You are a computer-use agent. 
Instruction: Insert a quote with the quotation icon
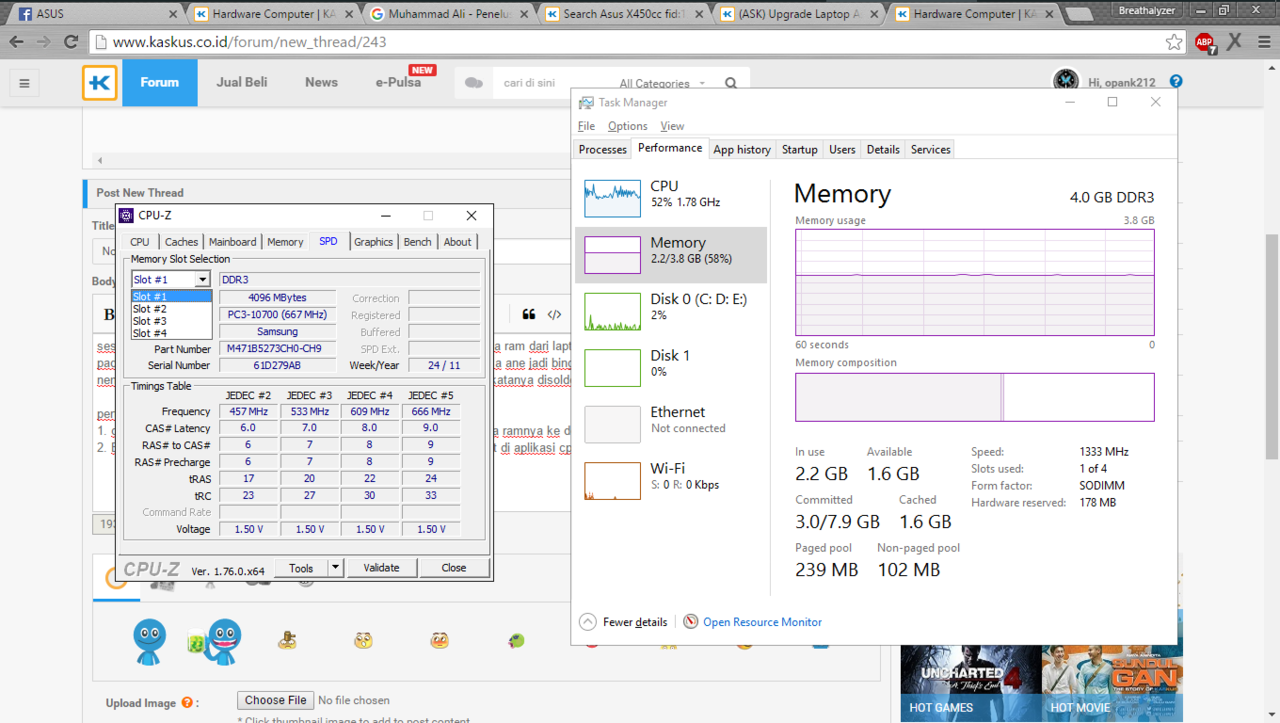coord(529,314)
